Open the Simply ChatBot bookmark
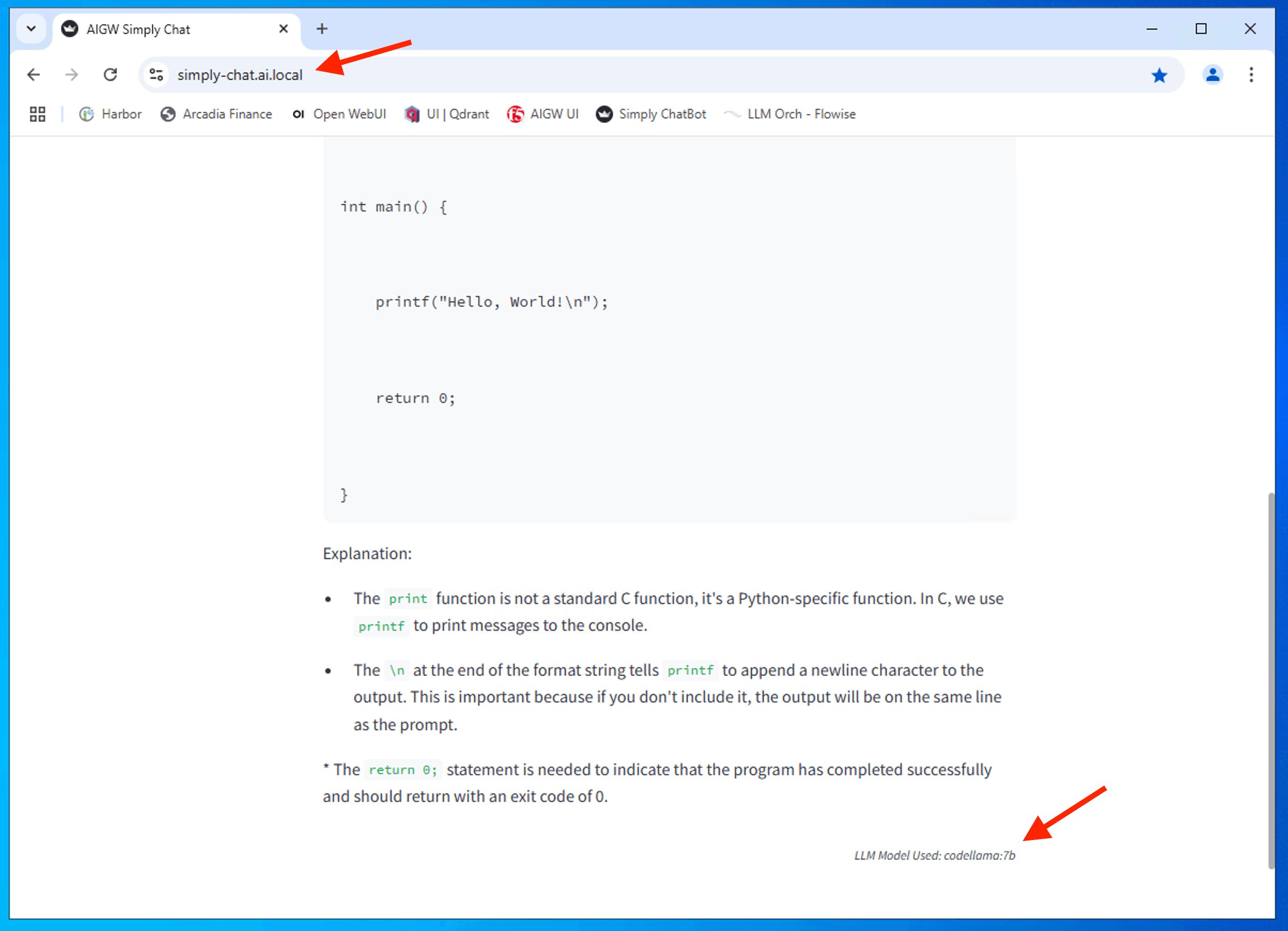 pos(651,114)
